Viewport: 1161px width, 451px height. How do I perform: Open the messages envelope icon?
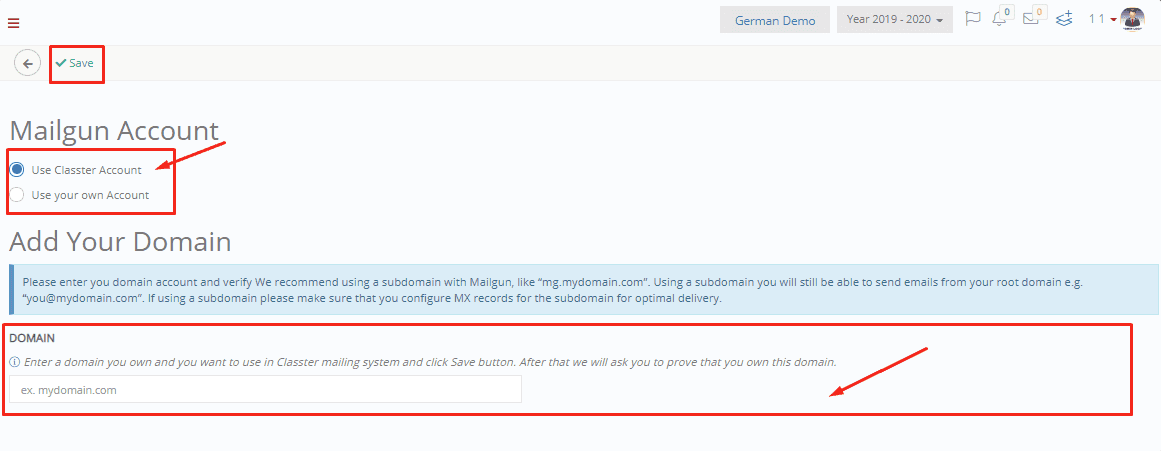click(x=1031, y=19)
